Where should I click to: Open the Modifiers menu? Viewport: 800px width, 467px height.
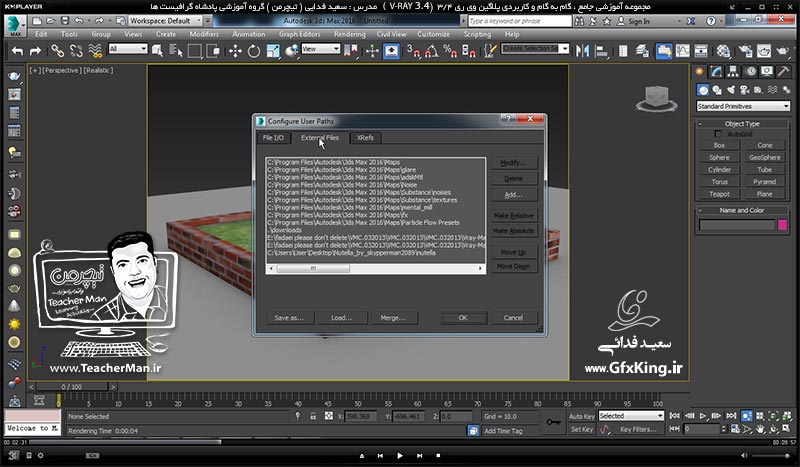tap(204, 34)
